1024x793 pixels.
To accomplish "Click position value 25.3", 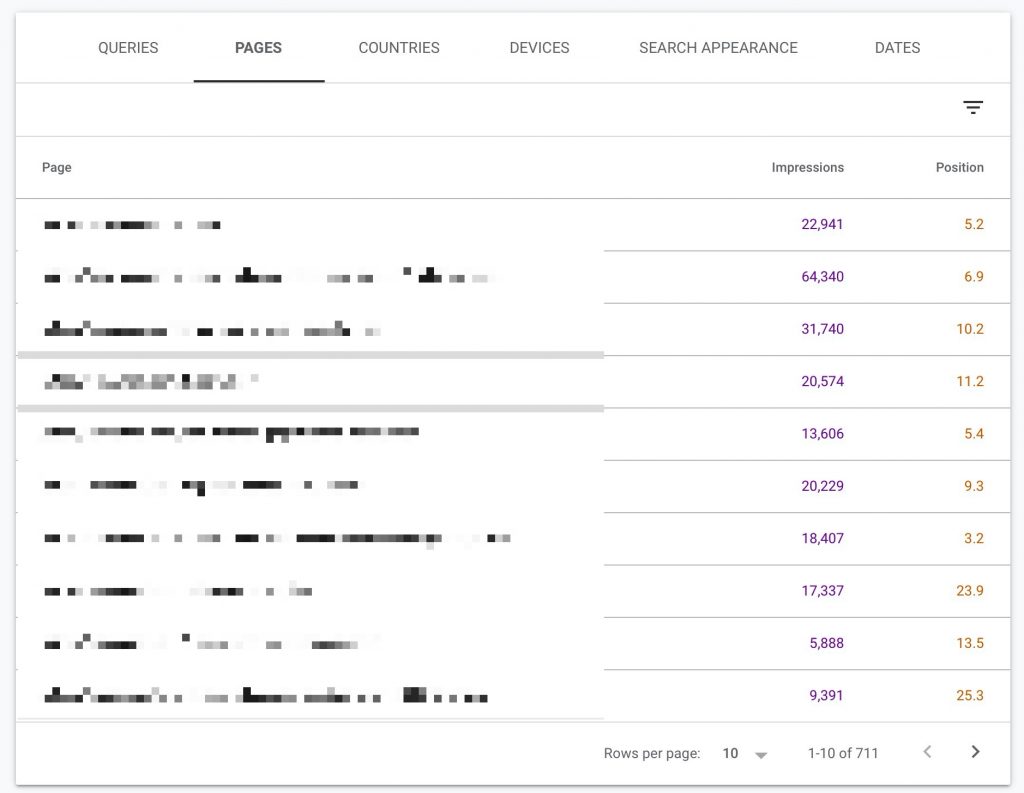I will (x=970, y=695).
